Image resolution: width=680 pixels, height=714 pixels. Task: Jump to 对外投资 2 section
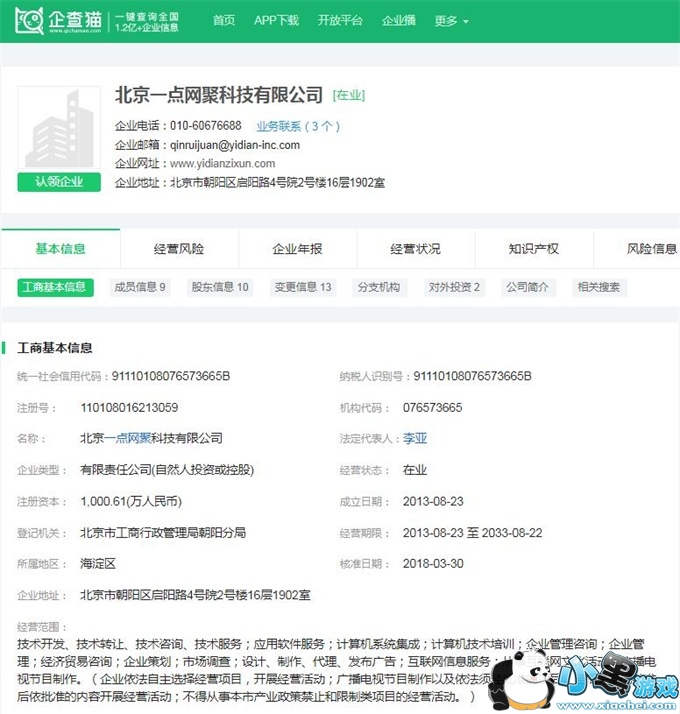pyautogui.click(x=454, y=287)
